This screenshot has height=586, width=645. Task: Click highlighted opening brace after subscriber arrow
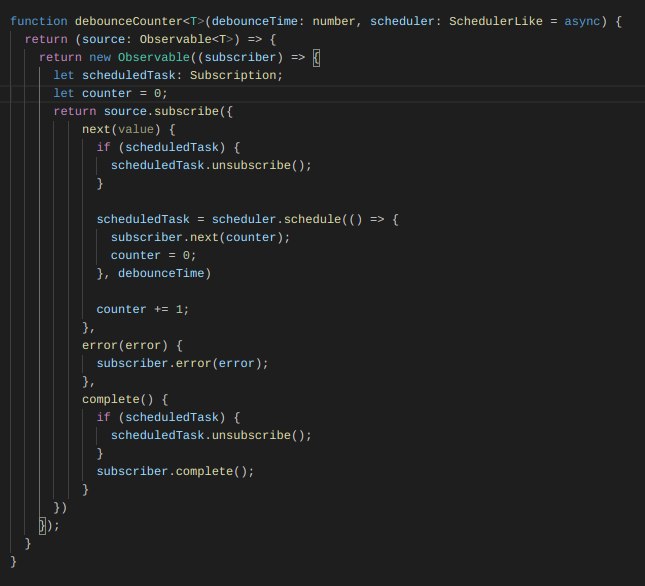[x=316, y=58]
